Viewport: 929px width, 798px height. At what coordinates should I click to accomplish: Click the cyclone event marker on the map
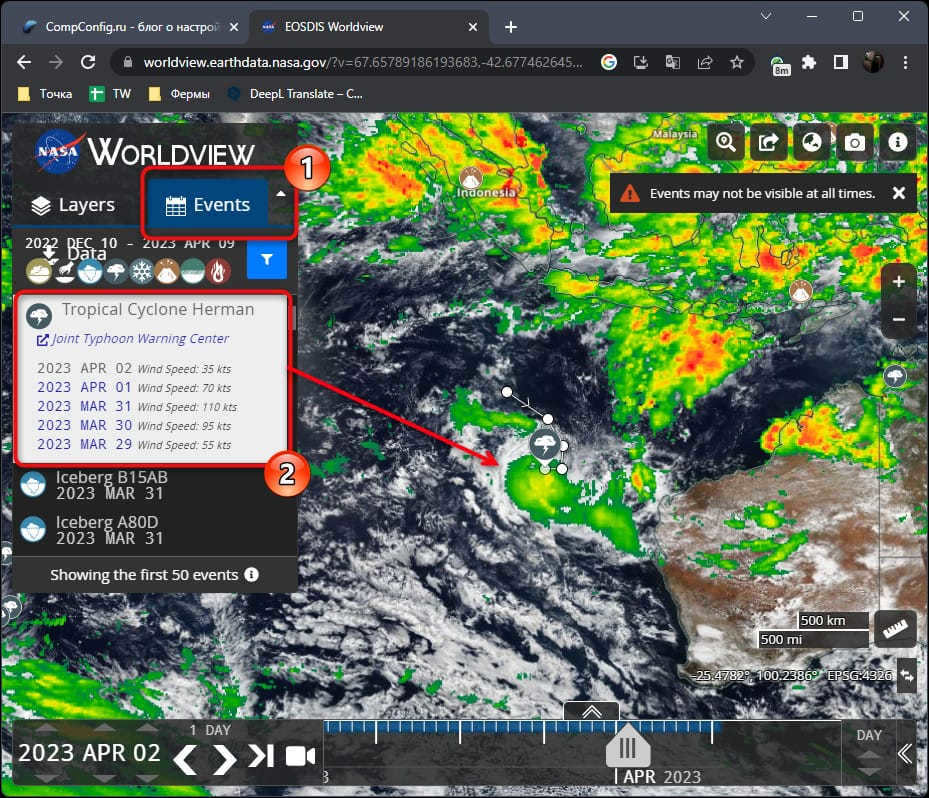[x=544, y=444]
